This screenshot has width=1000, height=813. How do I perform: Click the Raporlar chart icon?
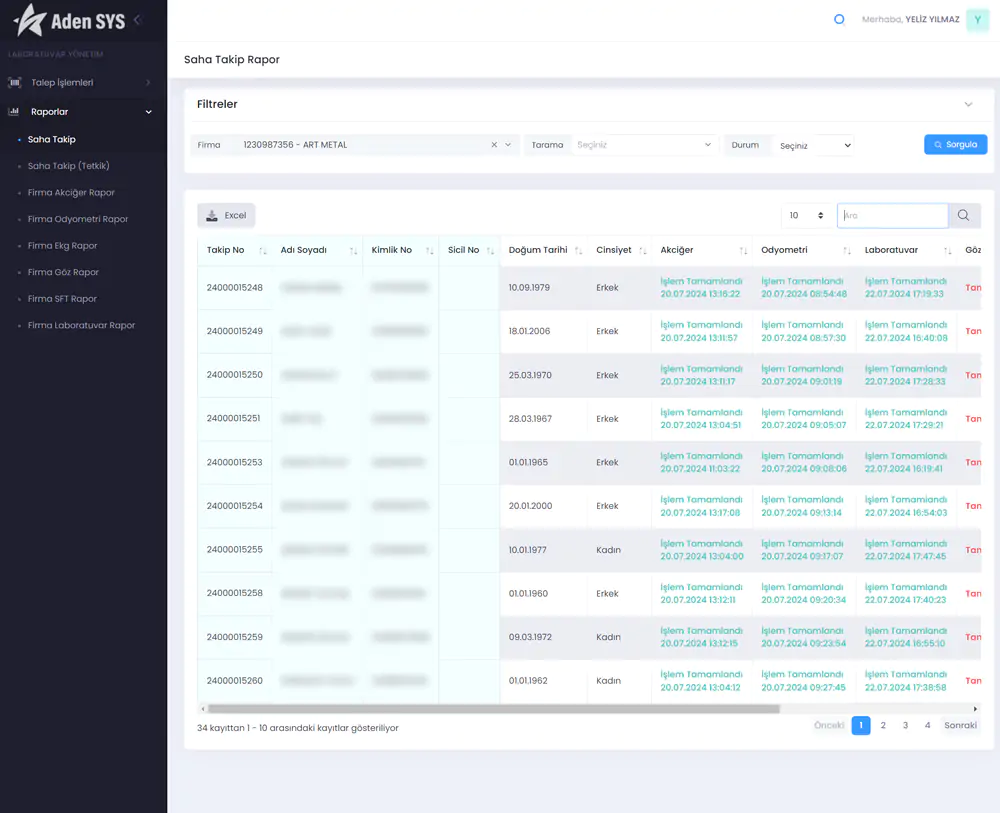tap(13, 112)
